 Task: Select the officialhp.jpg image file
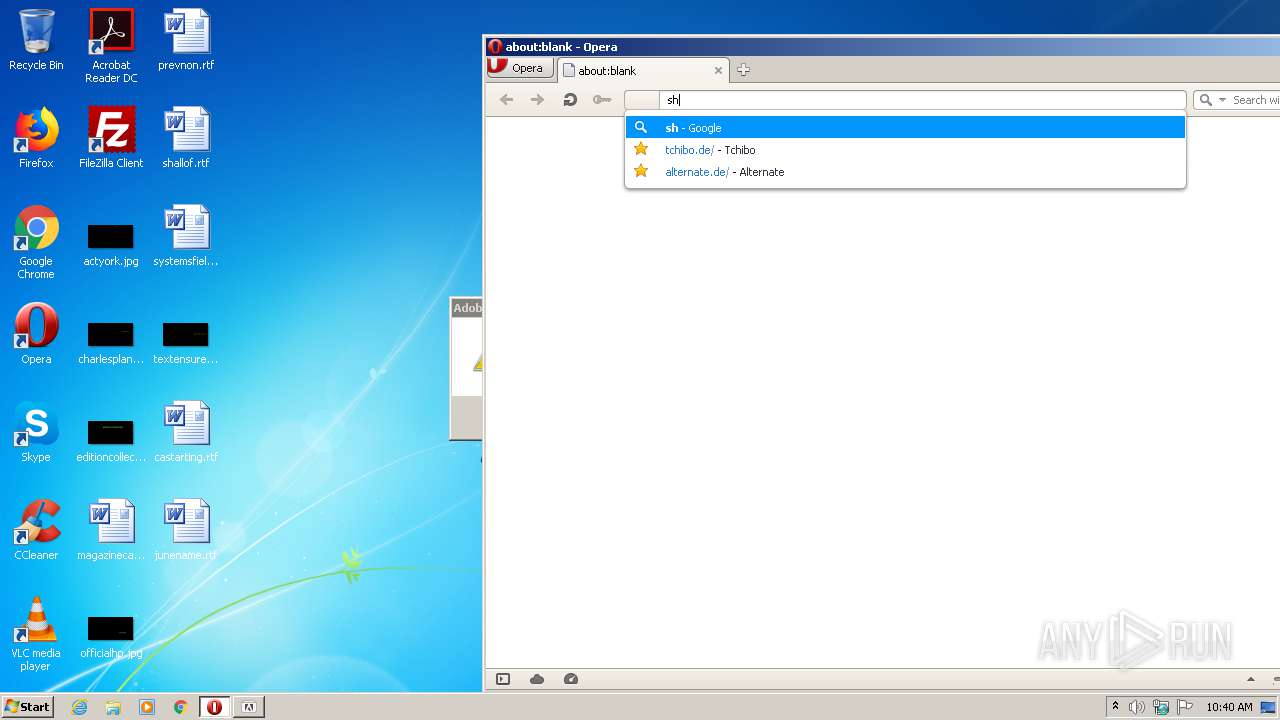(x=111, y=637)
